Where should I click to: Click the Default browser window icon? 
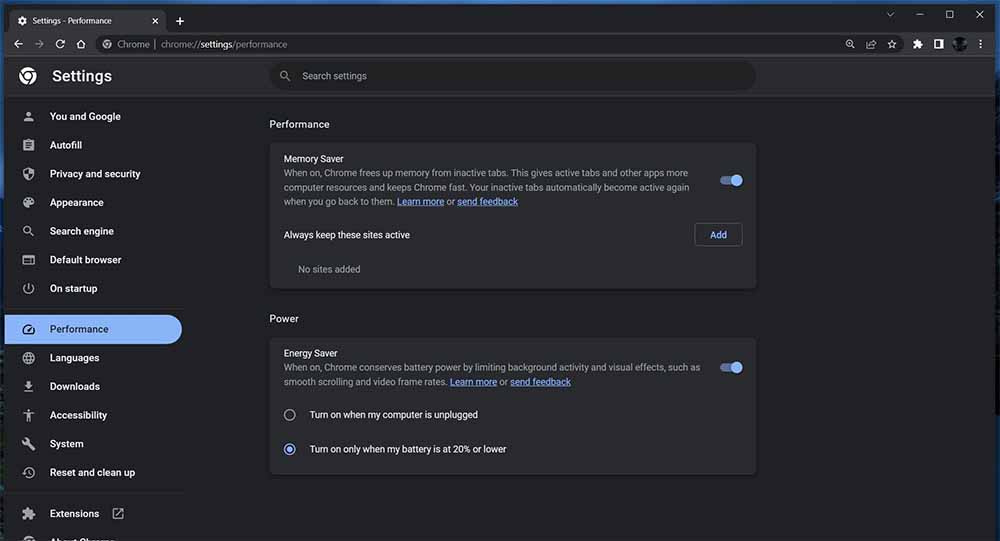pyautogui.click(x=29, y=260)
